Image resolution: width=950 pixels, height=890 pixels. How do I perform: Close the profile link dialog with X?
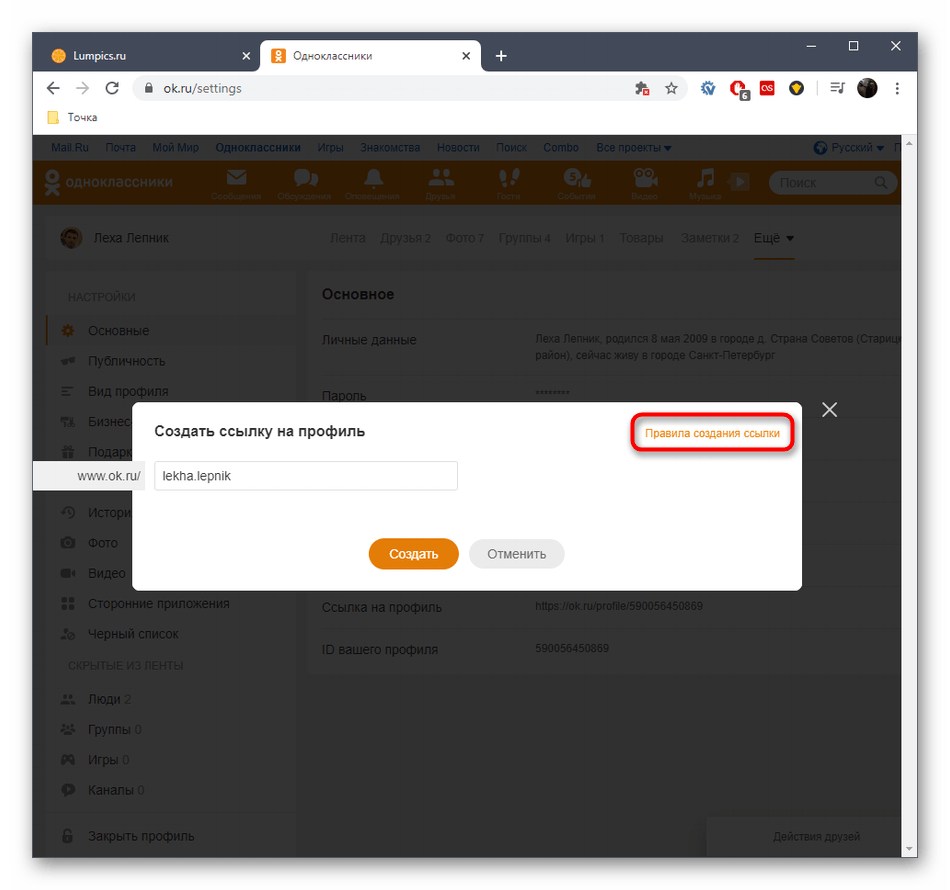[829, 410]
